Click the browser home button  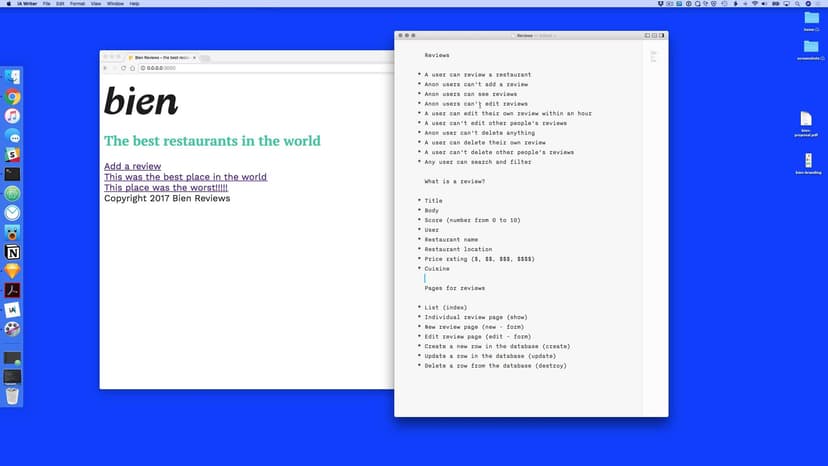(x=133, y=68)
